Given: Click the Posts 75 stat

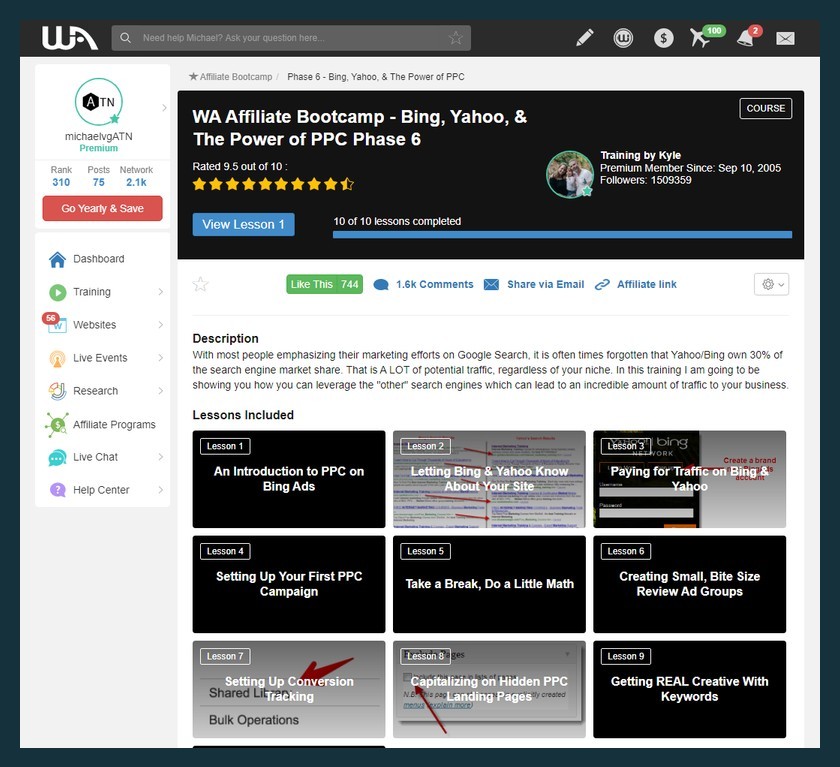Looking at the screenshot, I should point(99,176).
